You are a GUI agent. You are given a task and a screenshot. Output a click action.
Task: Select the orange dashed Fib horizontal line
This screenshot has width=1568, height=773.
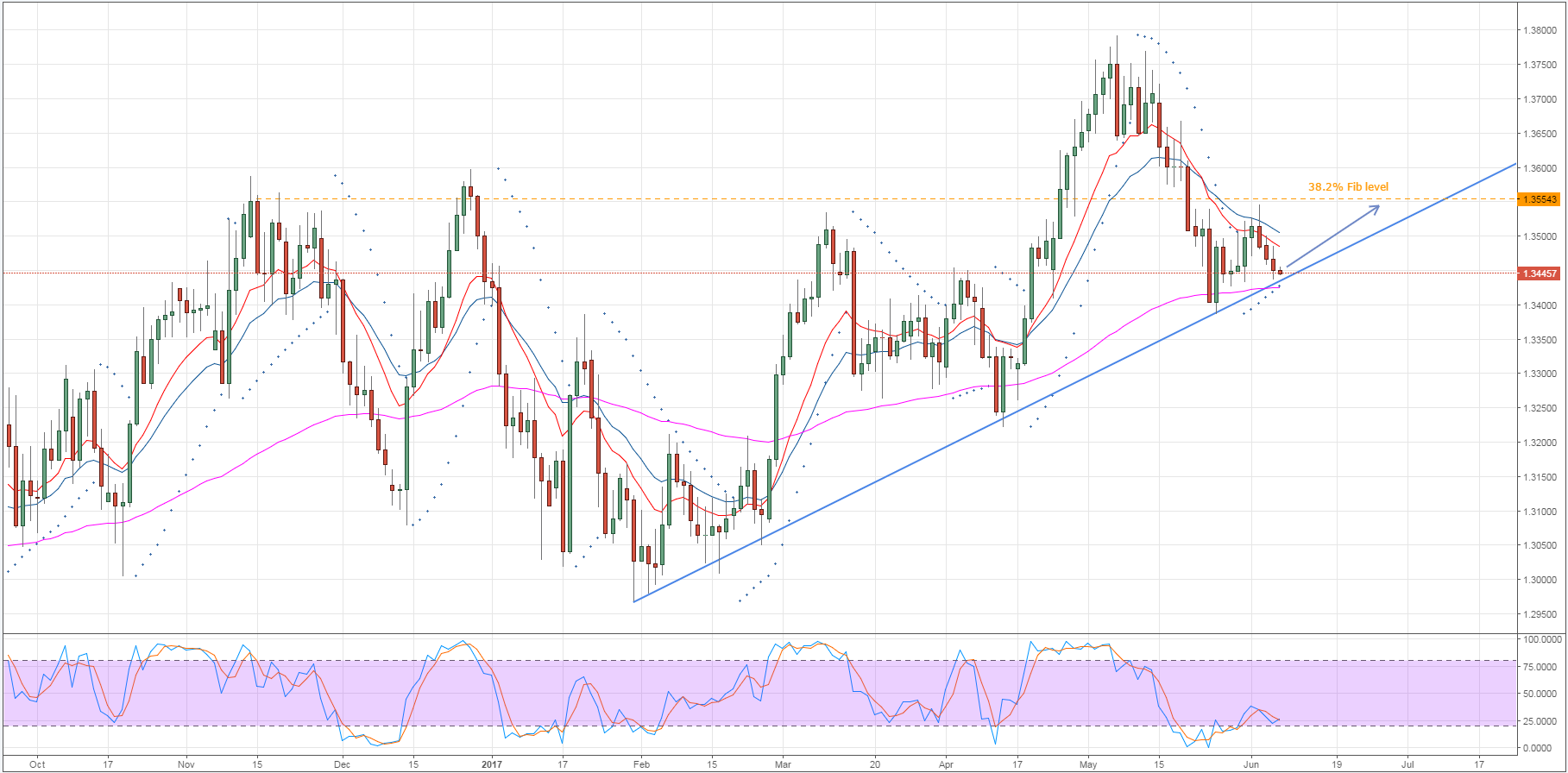click(x=889, y=199)
